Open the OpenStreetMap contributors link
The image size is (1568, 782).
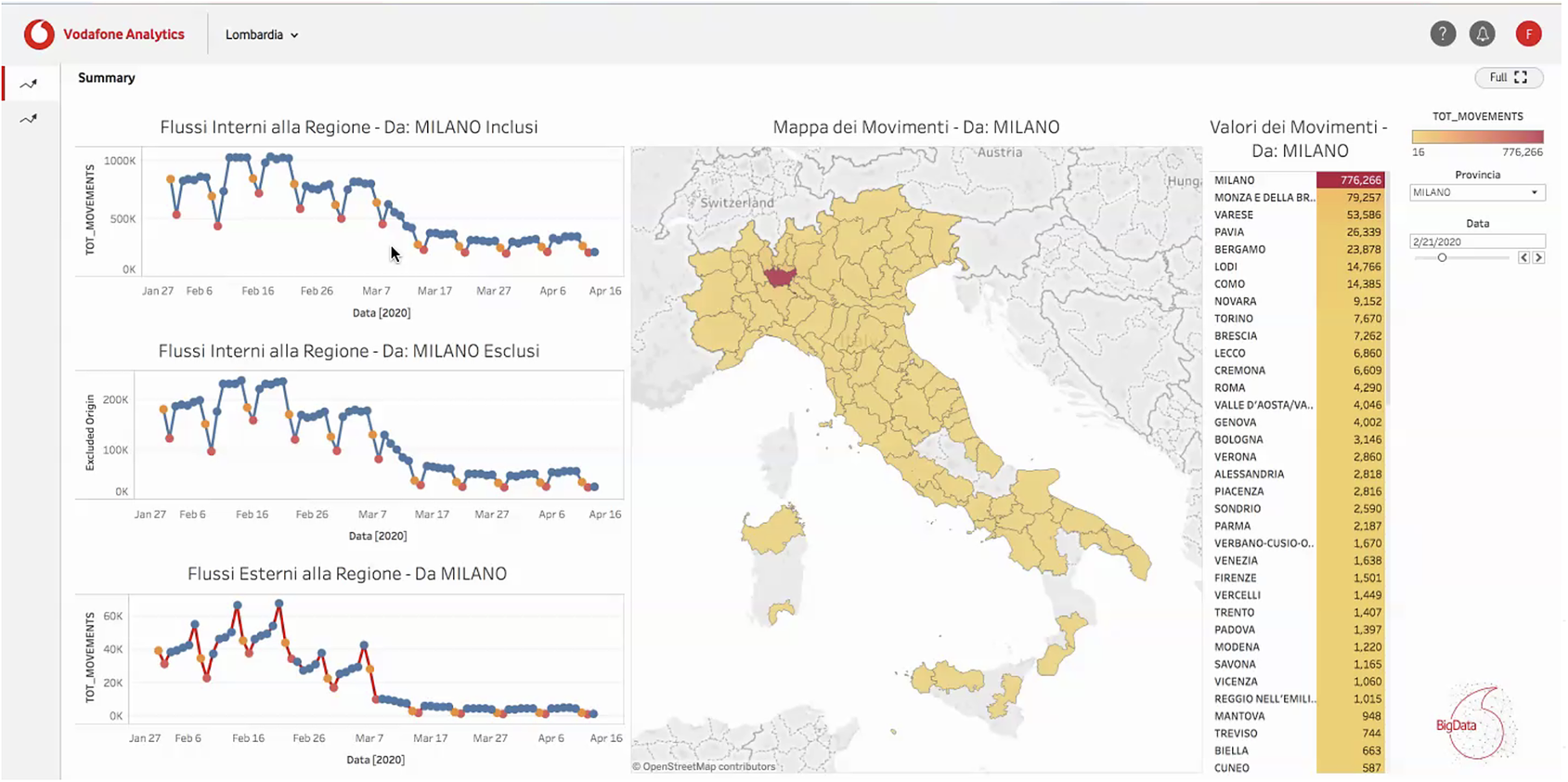coord(704,767)
